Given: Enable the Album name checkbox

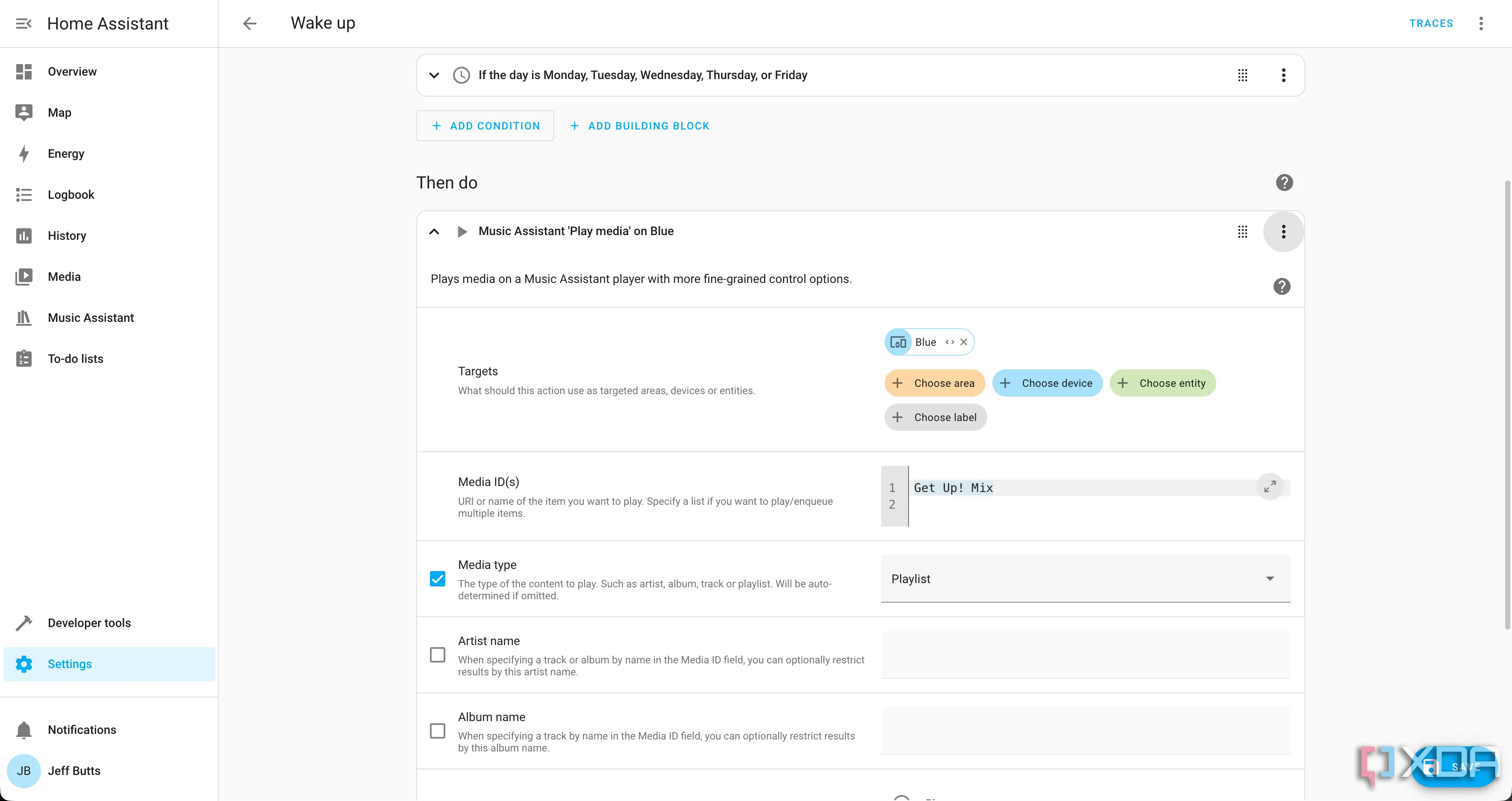Looking at the screenshot, I should point(437,731).
